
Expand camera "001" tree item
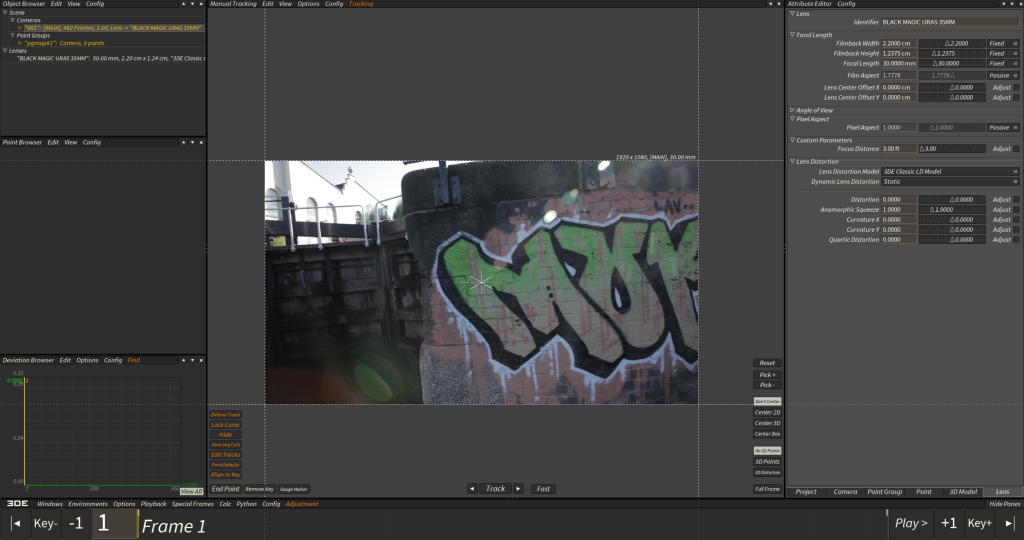tap(20, 28)
